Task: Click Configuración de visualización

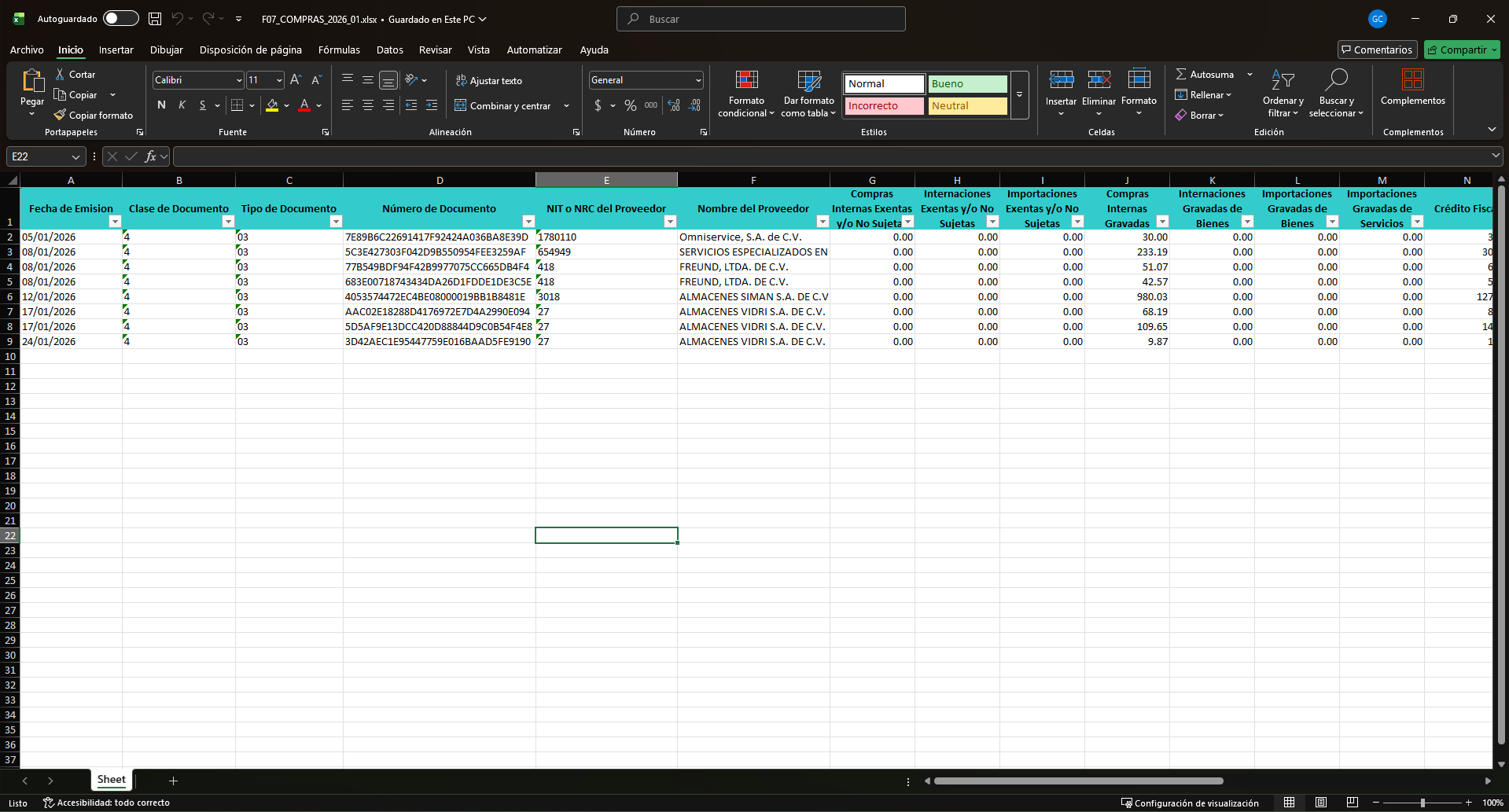Action: (1190, 803)
